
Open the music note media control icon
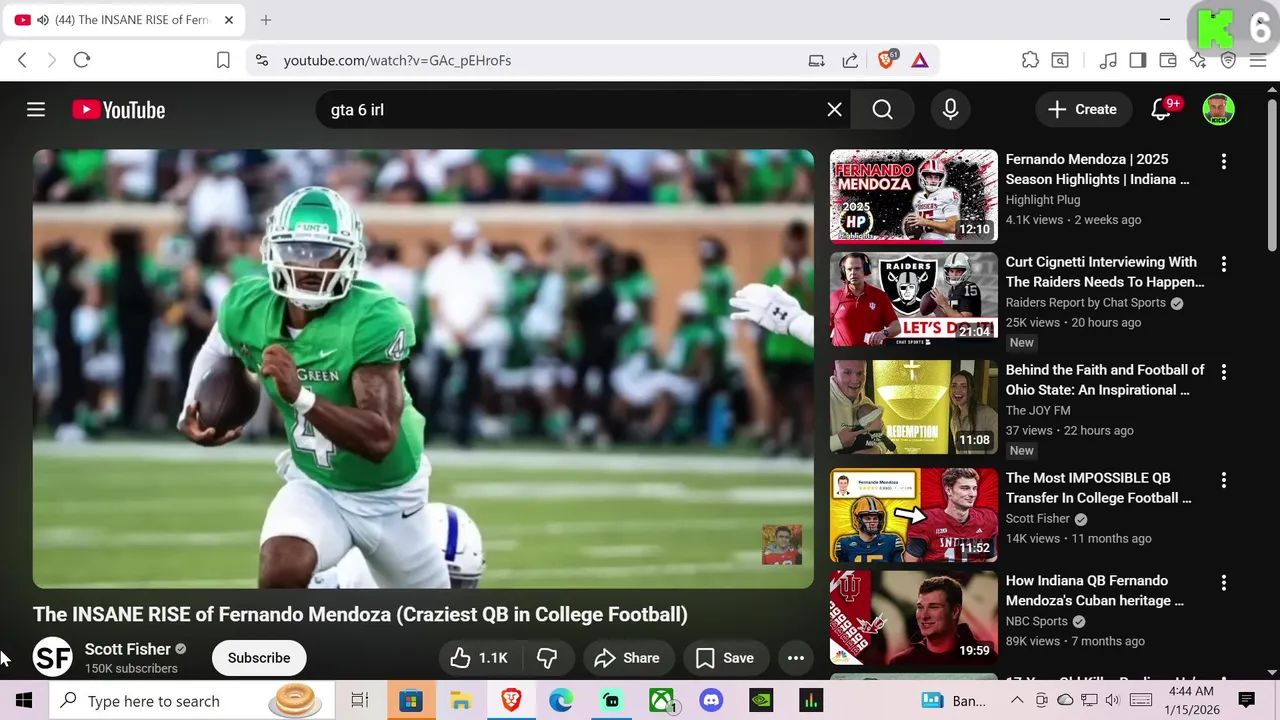click(x=1108, y=60)
